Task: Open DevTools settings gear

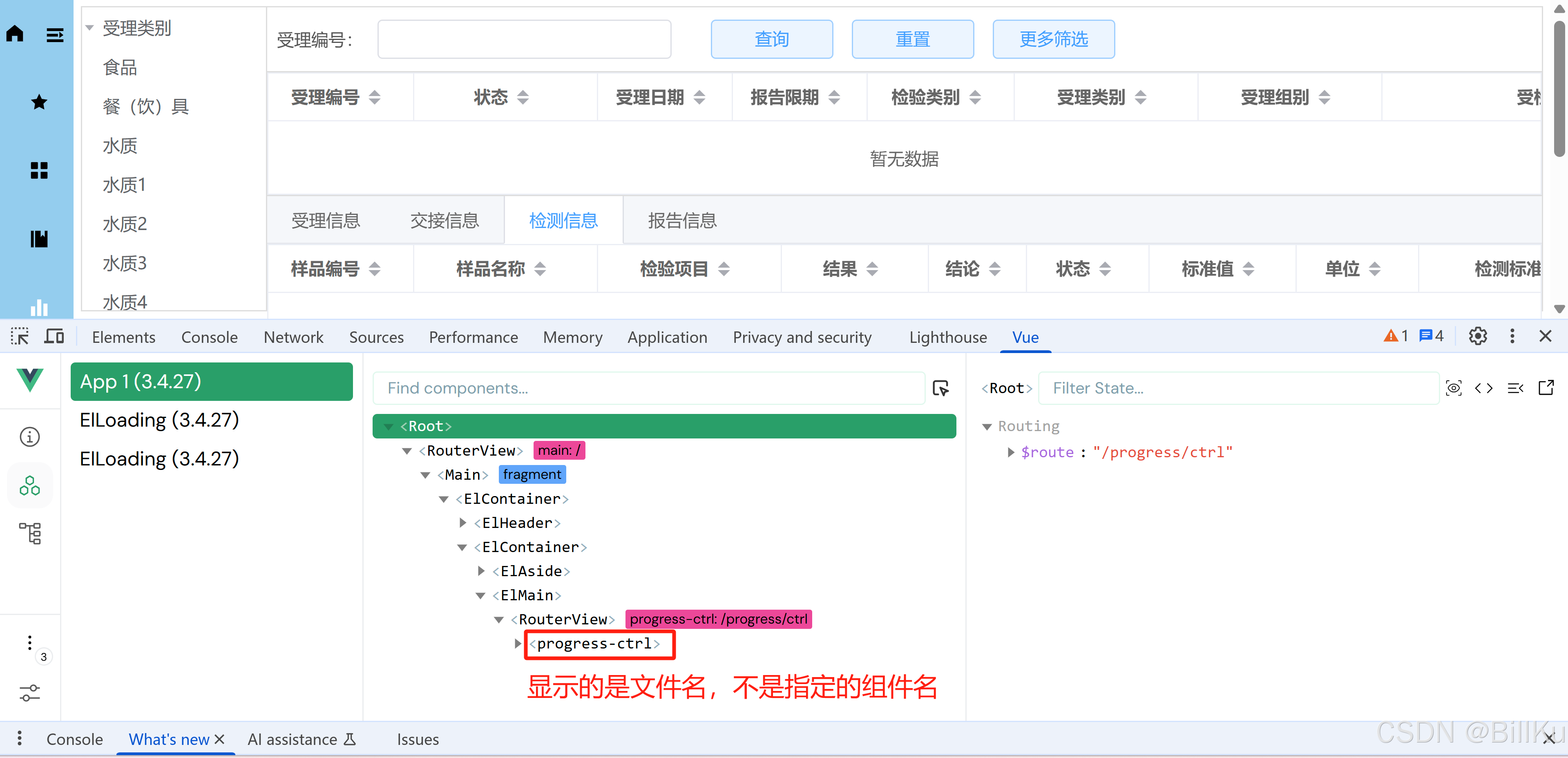Action: (x=1477, y=336)
